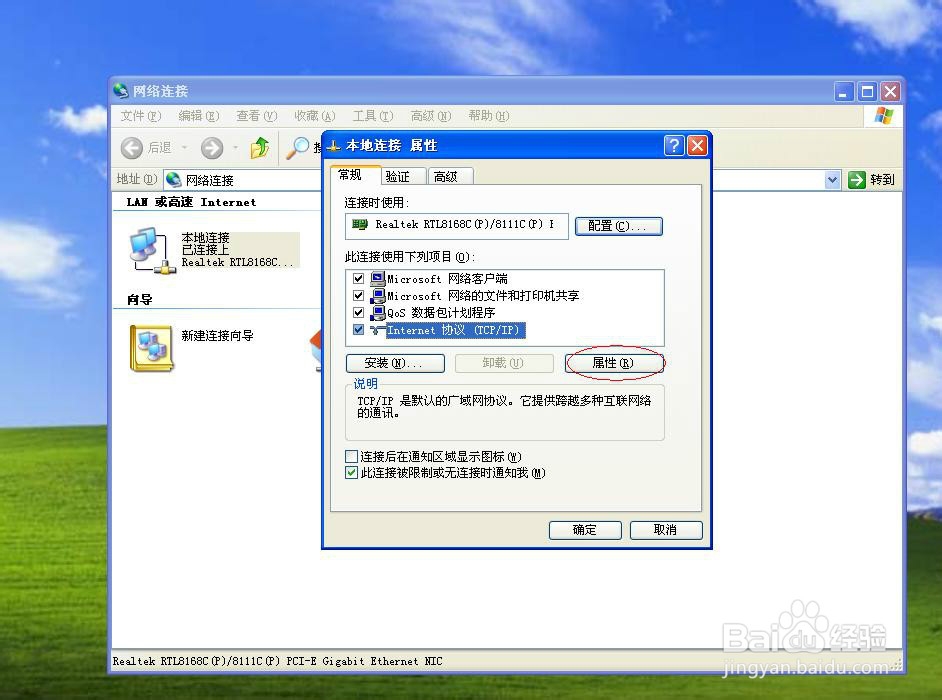942x700 pixels.
Task: Click the 配置(C)... button
Action: coord(619,227)
